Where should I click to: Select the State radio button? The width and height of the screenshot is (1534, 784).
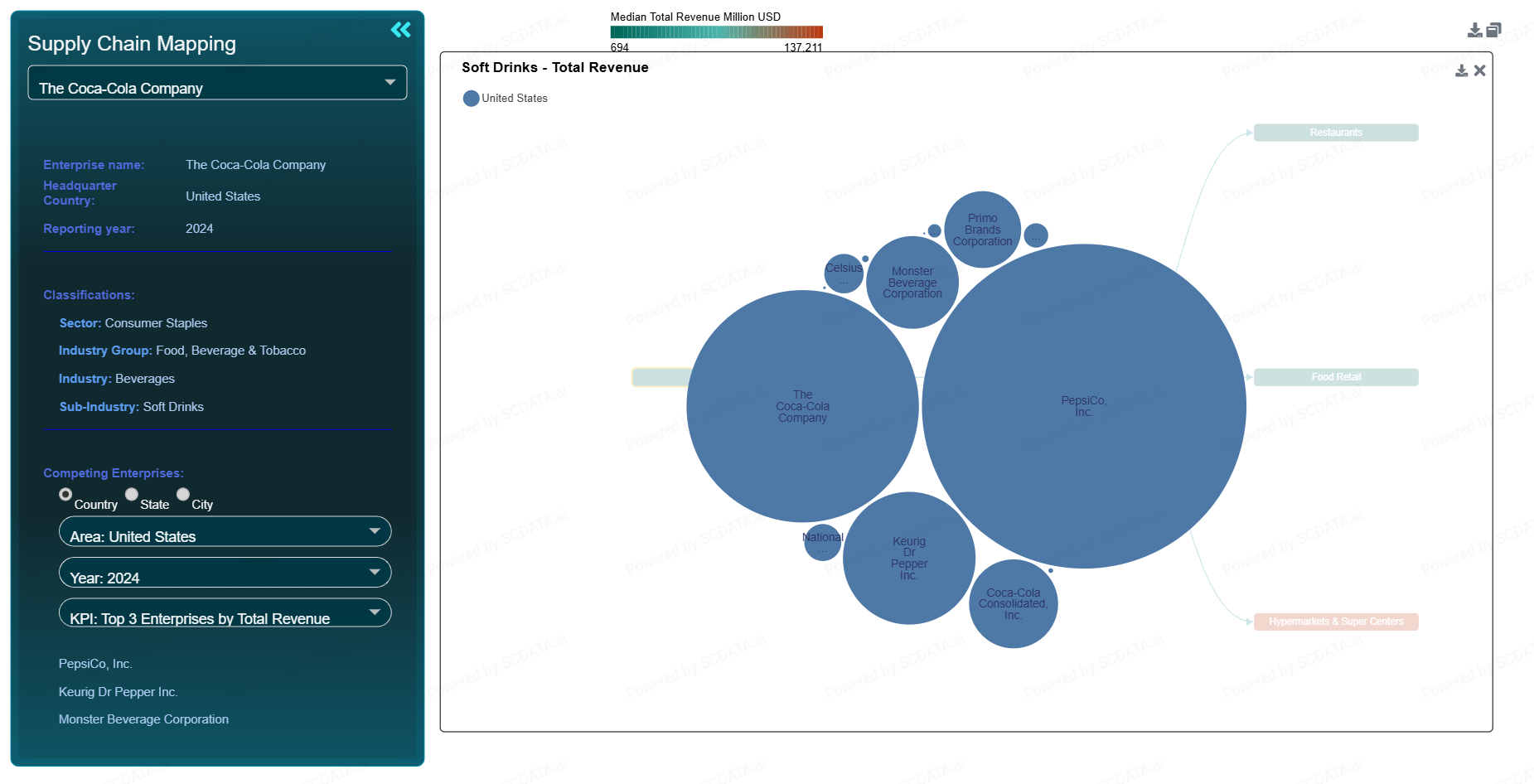(x=132, y=494)
